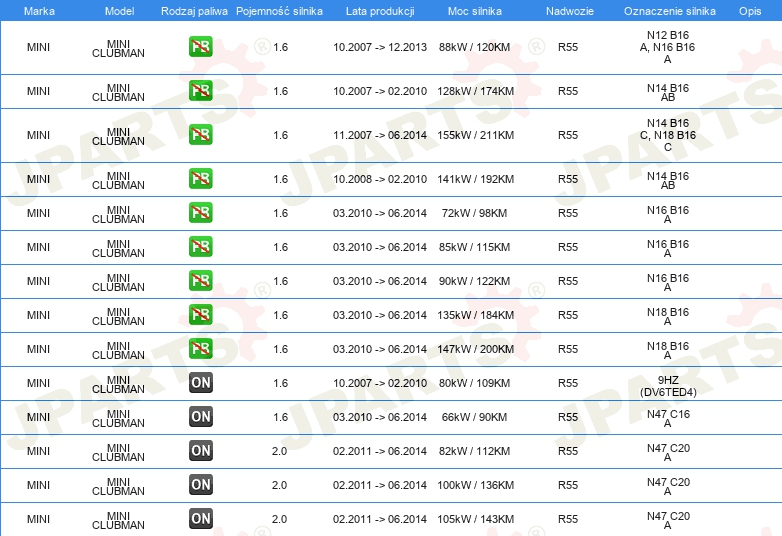Select the 105kW / 143KM power cell

[475, 519]
